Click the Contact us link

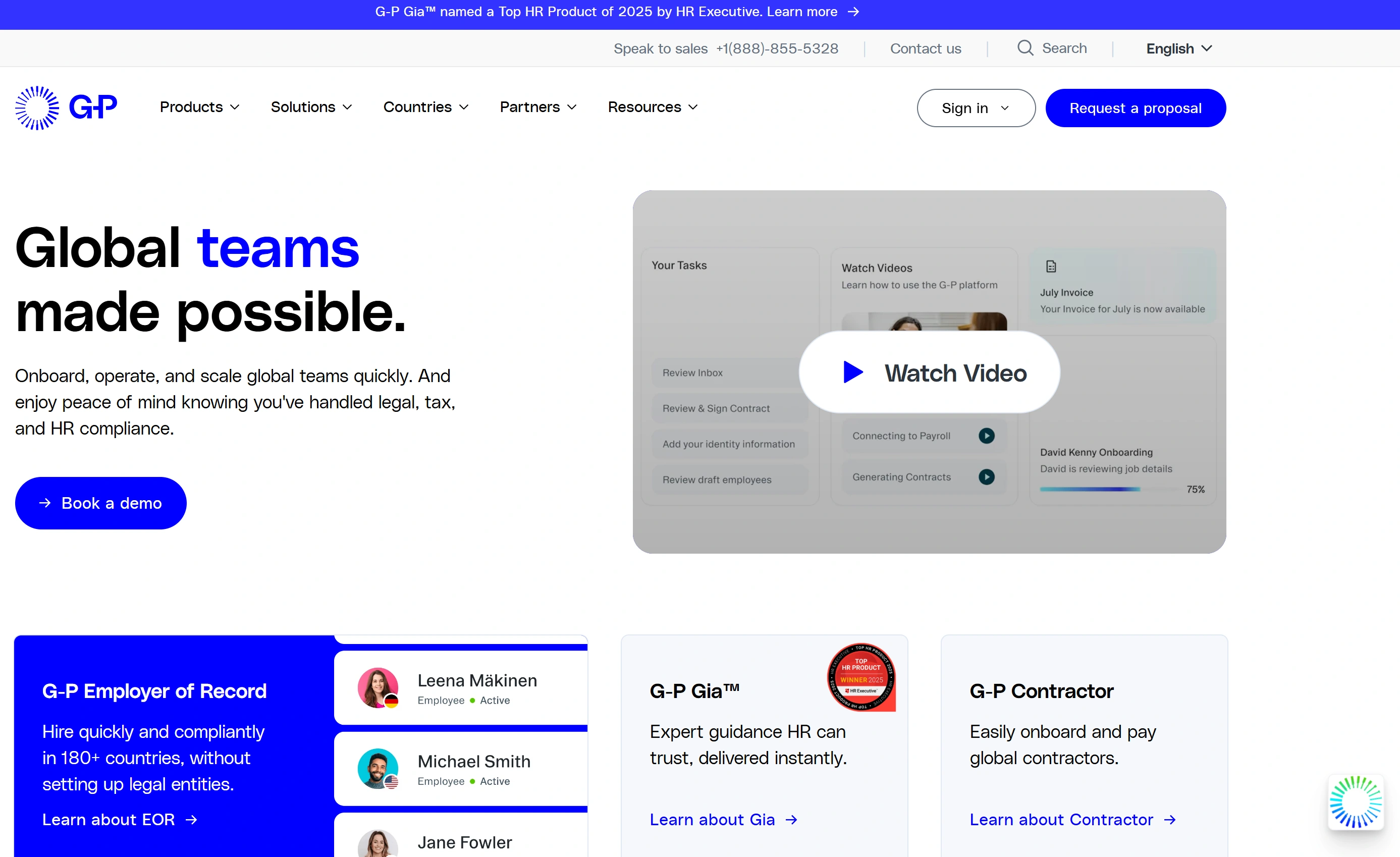925,49
